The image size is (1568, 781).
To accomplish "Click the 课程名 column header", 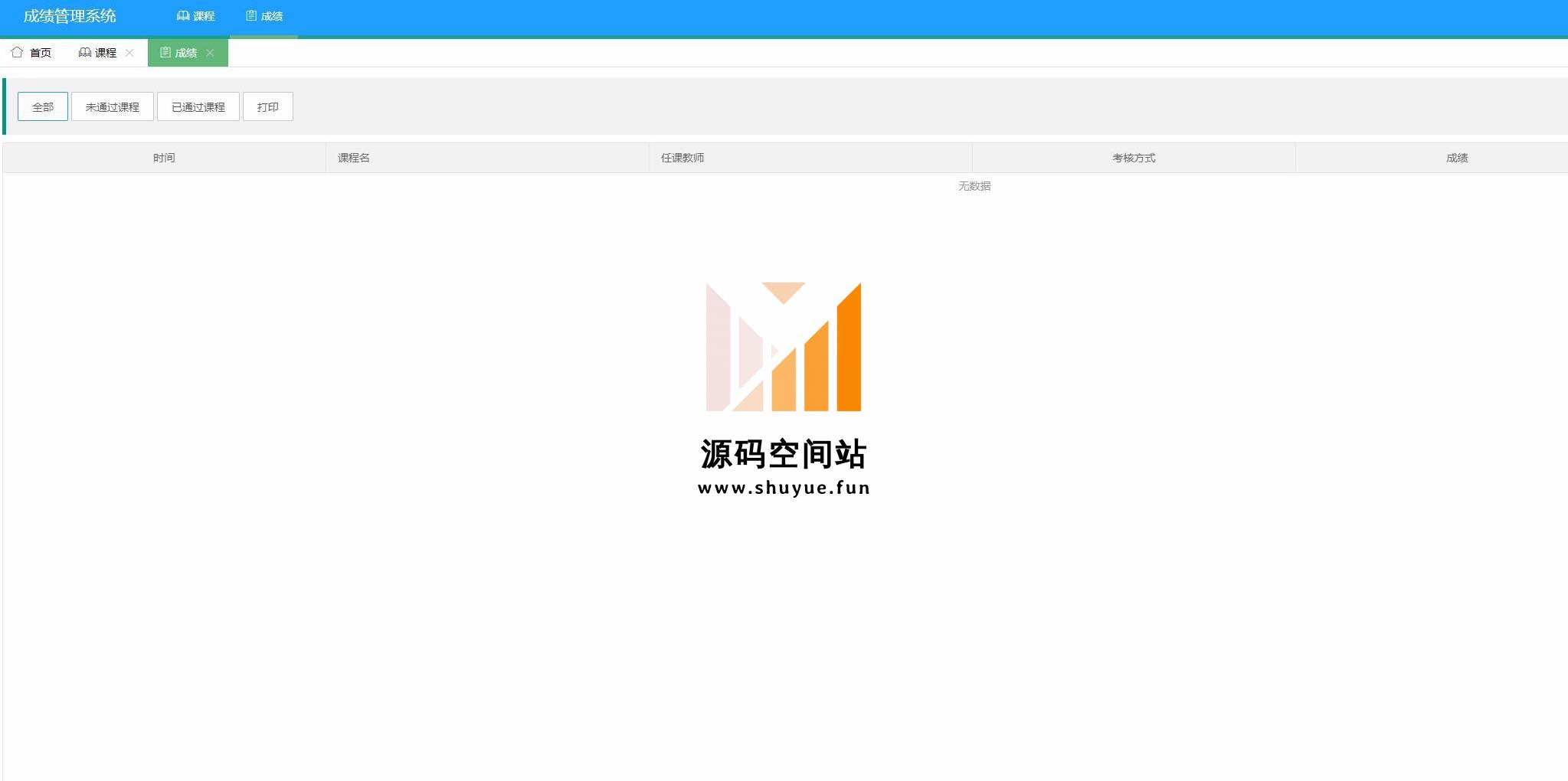I will point(487,158).
